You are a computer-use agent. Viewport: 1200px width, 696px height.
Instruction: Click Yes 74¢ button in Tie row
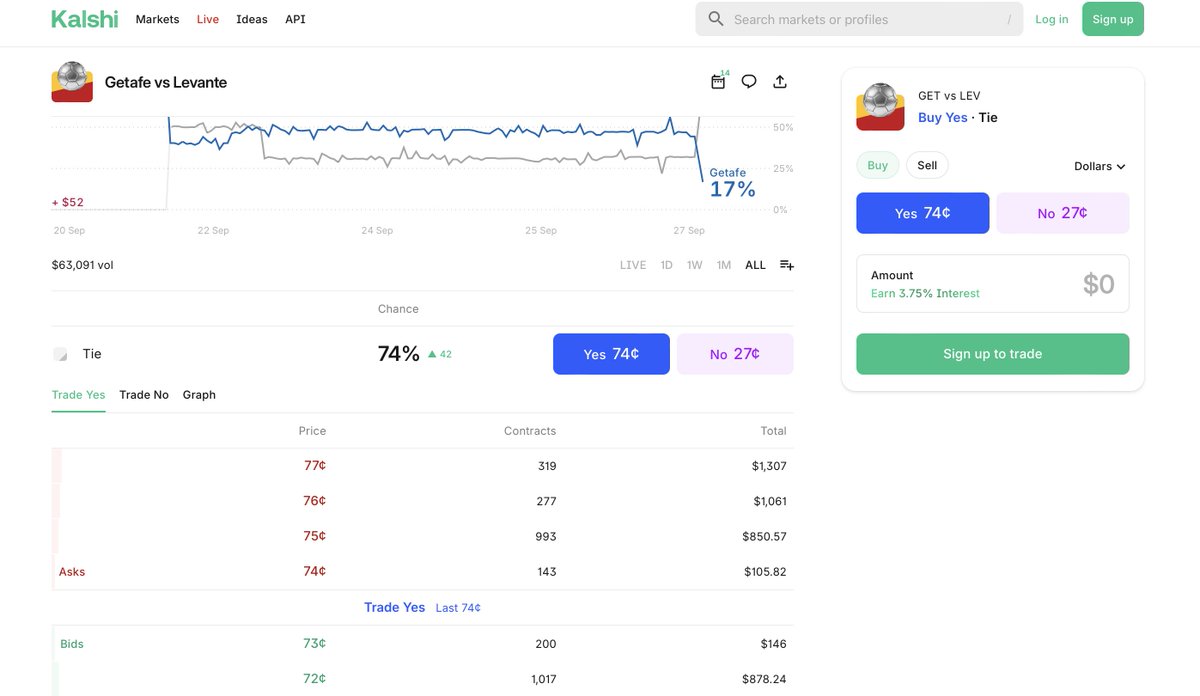tap(611, 354)
